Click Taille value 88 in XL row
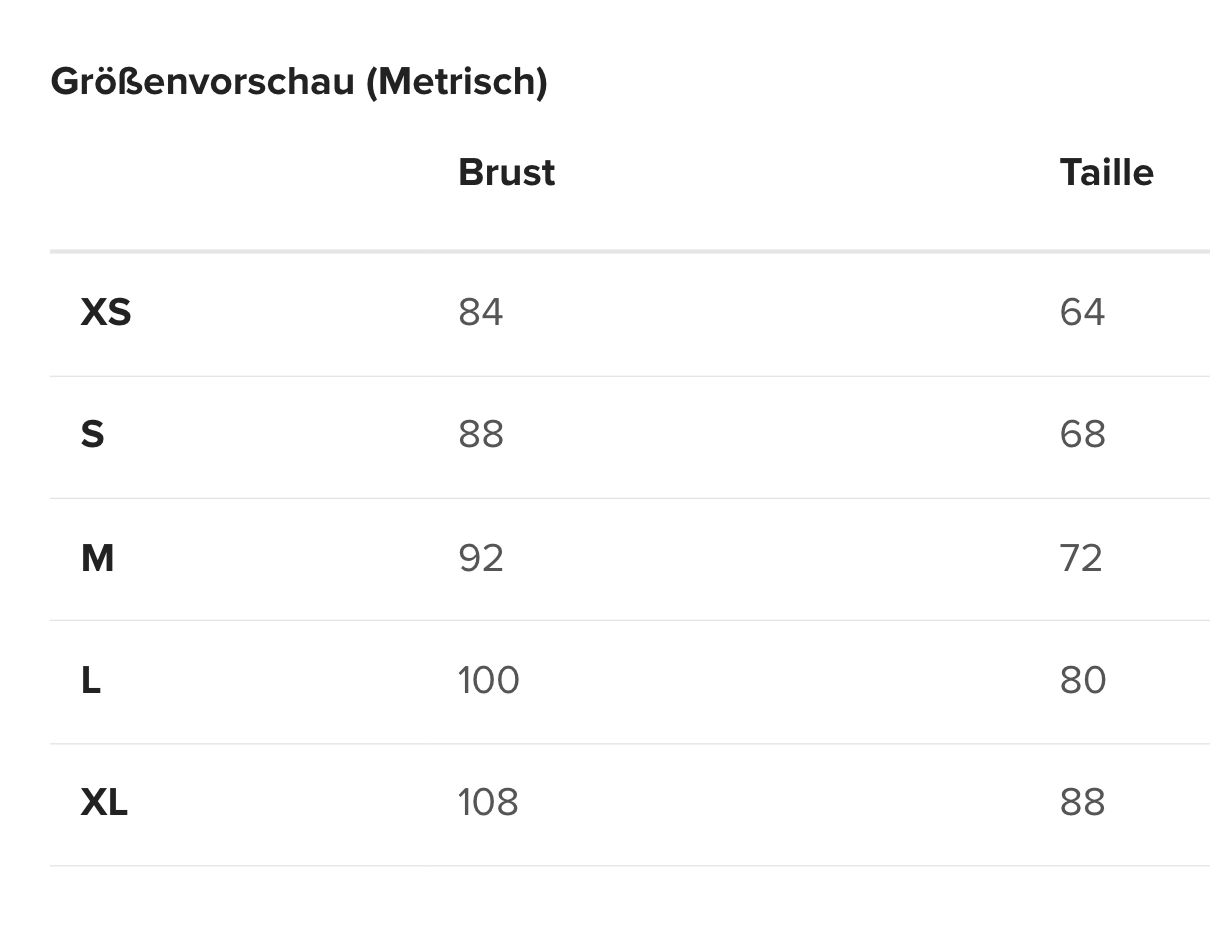This screenshot has height=930, width=1210. pyautogui.click(x=1082, y=803)
